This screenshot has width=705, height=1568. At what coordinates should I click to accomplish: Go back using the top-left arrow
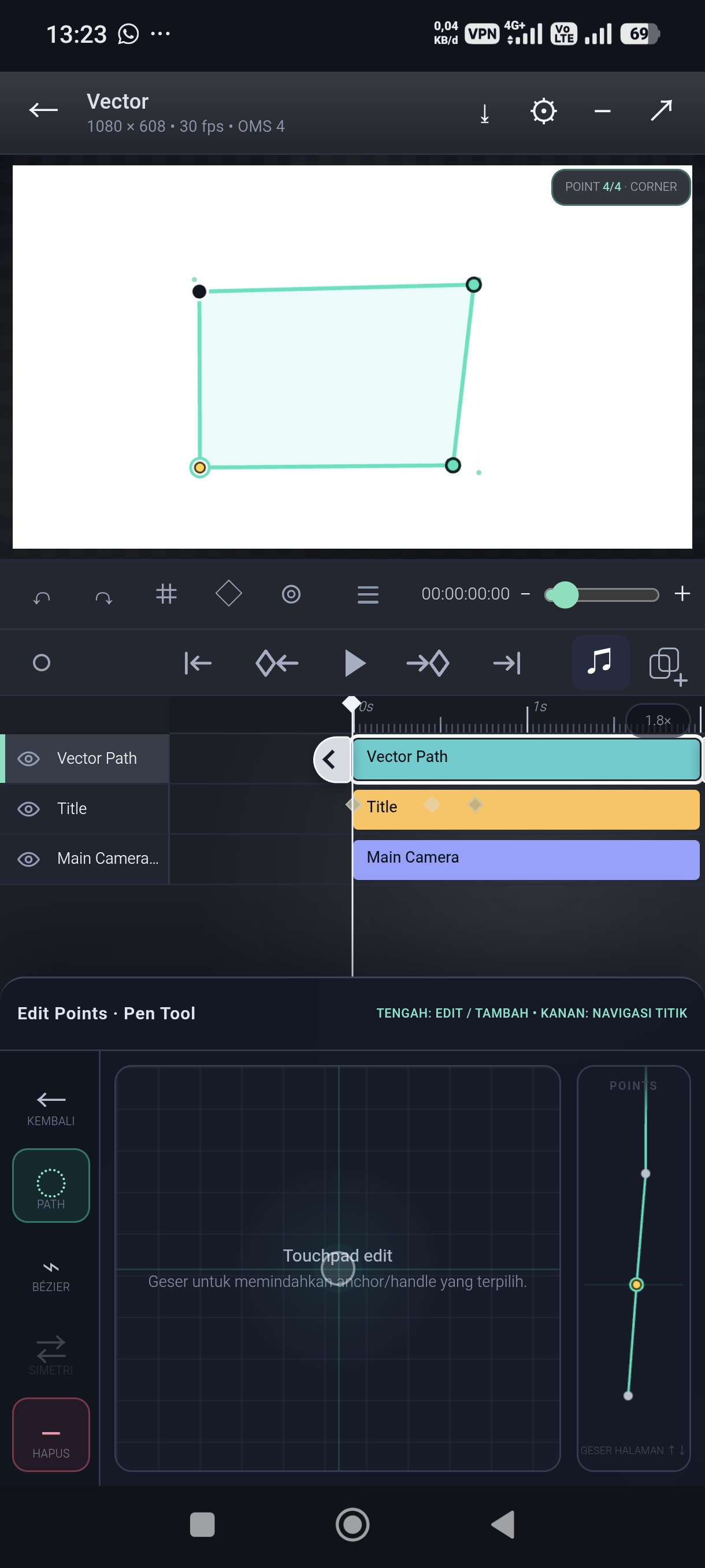(x=43, y=110)
